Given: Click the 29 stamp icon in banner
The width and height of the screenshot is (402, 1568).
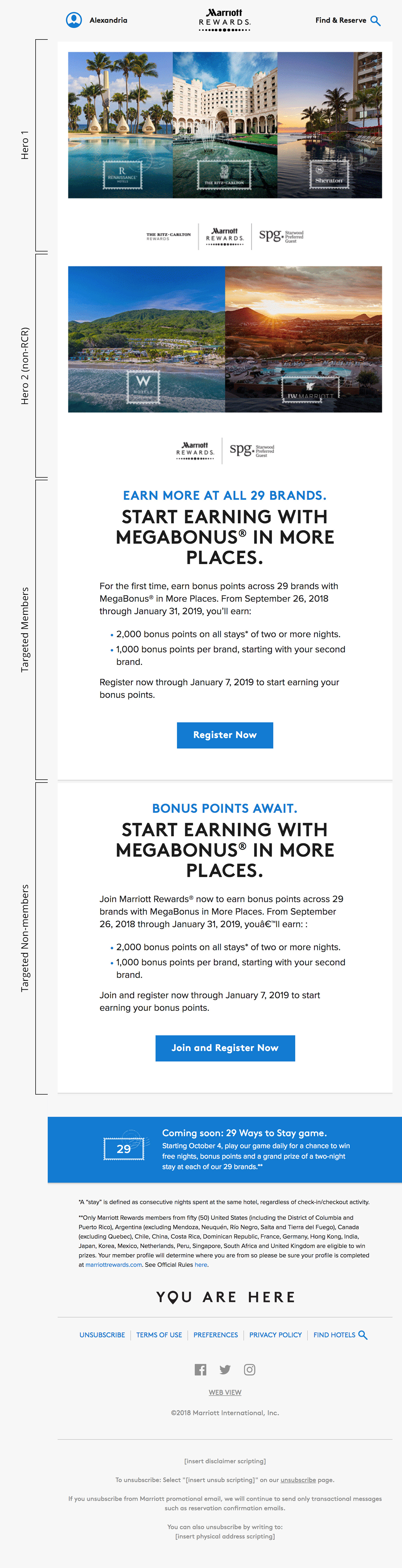Looking at the screenshot, I should [x=124, y=1149].
